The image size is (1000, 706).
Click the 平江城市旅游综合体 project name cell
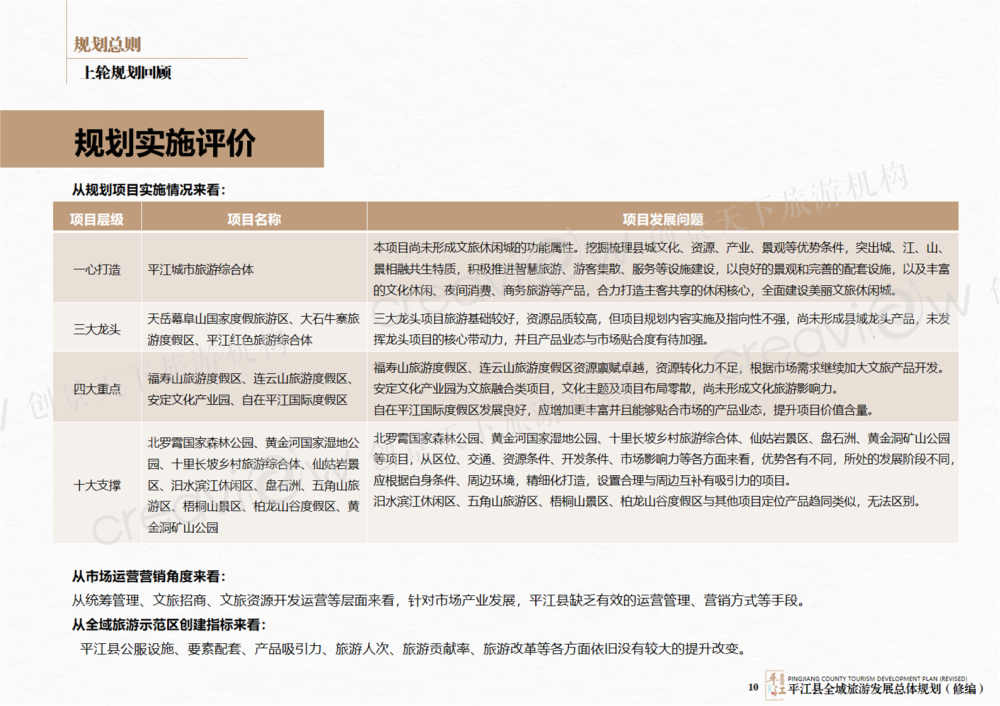(x=201, y=269)
